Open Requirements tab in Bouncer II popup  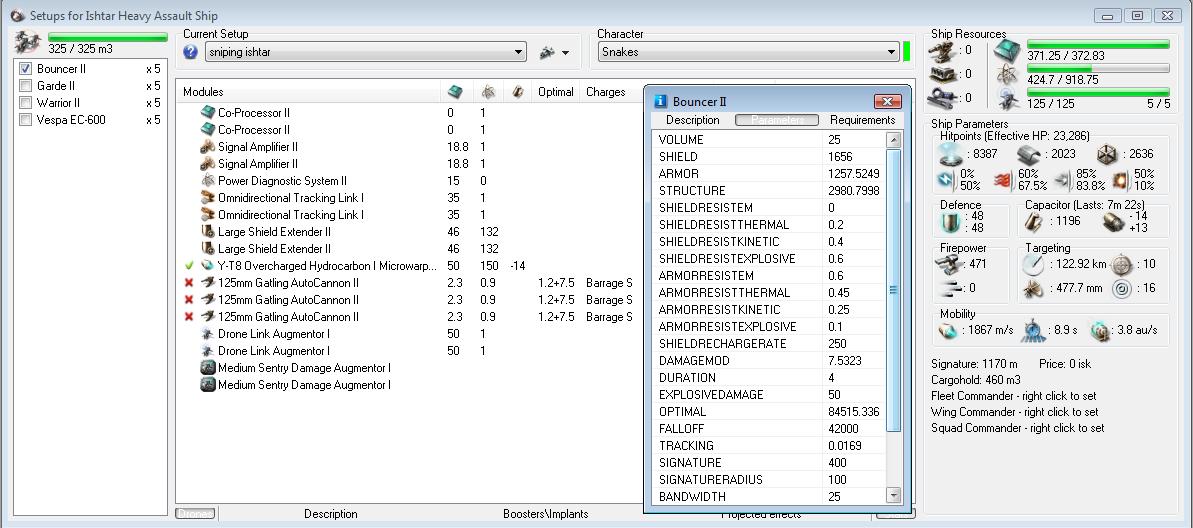[x=863, y=120]
